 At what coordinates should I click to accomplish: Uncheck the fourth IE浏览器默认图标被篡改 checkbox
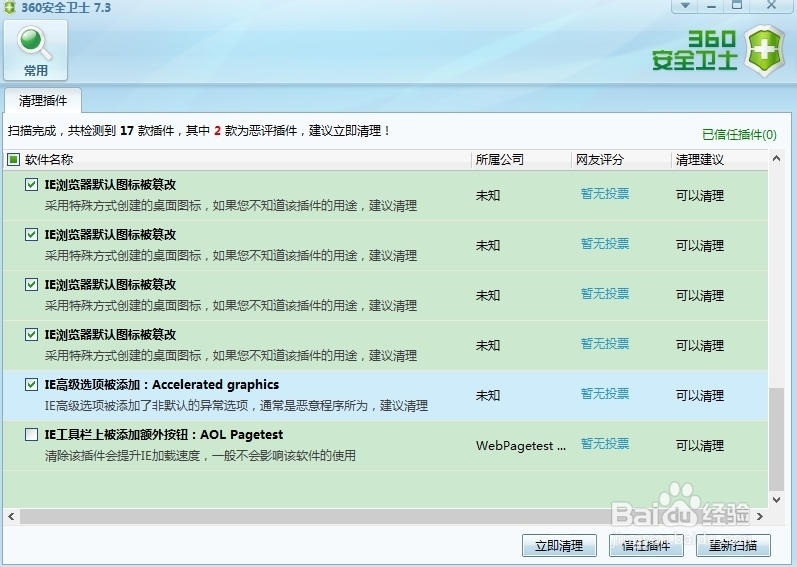[32, 334]
